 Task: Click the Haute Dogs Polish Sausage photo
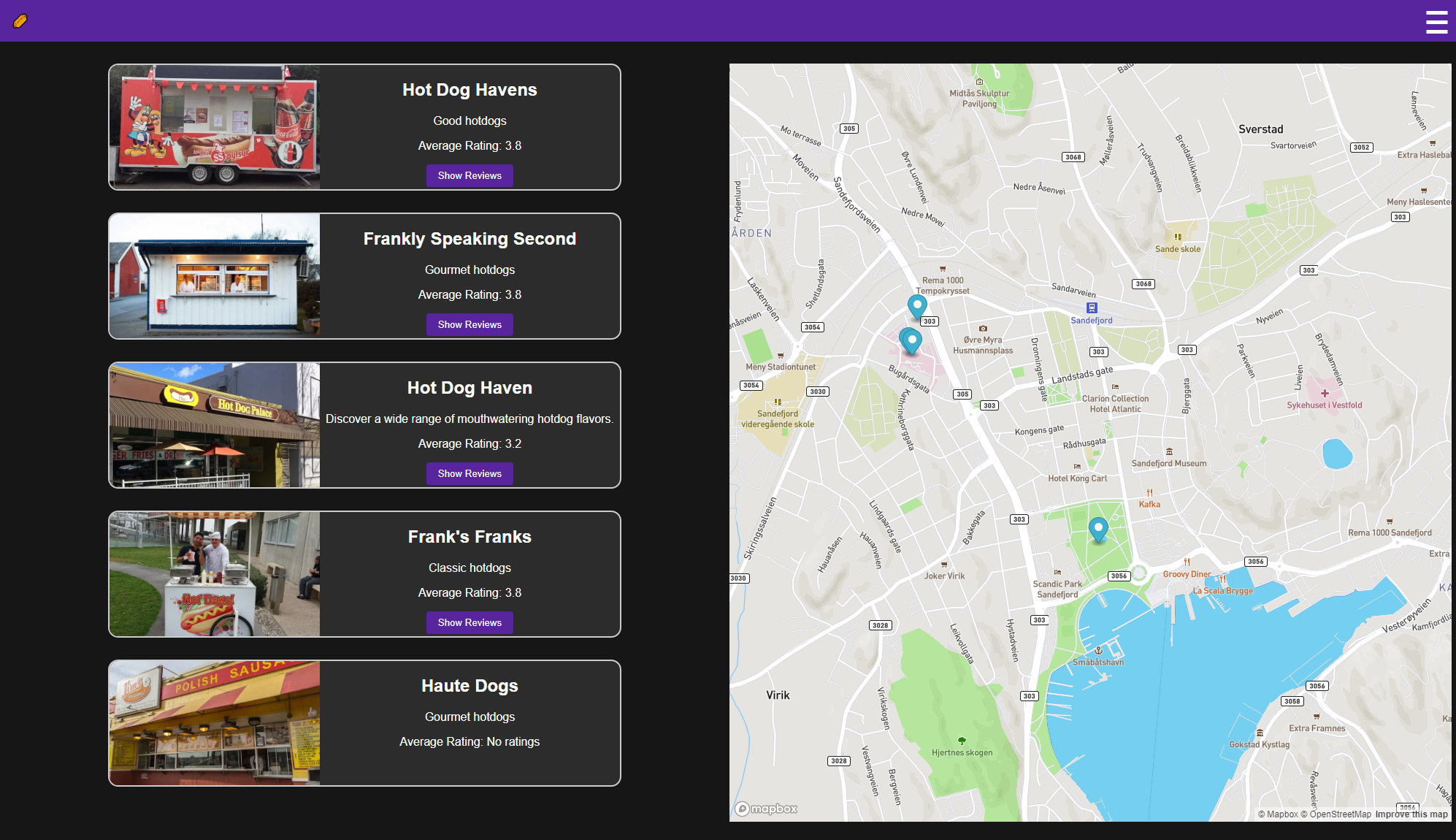coord(215,723)
